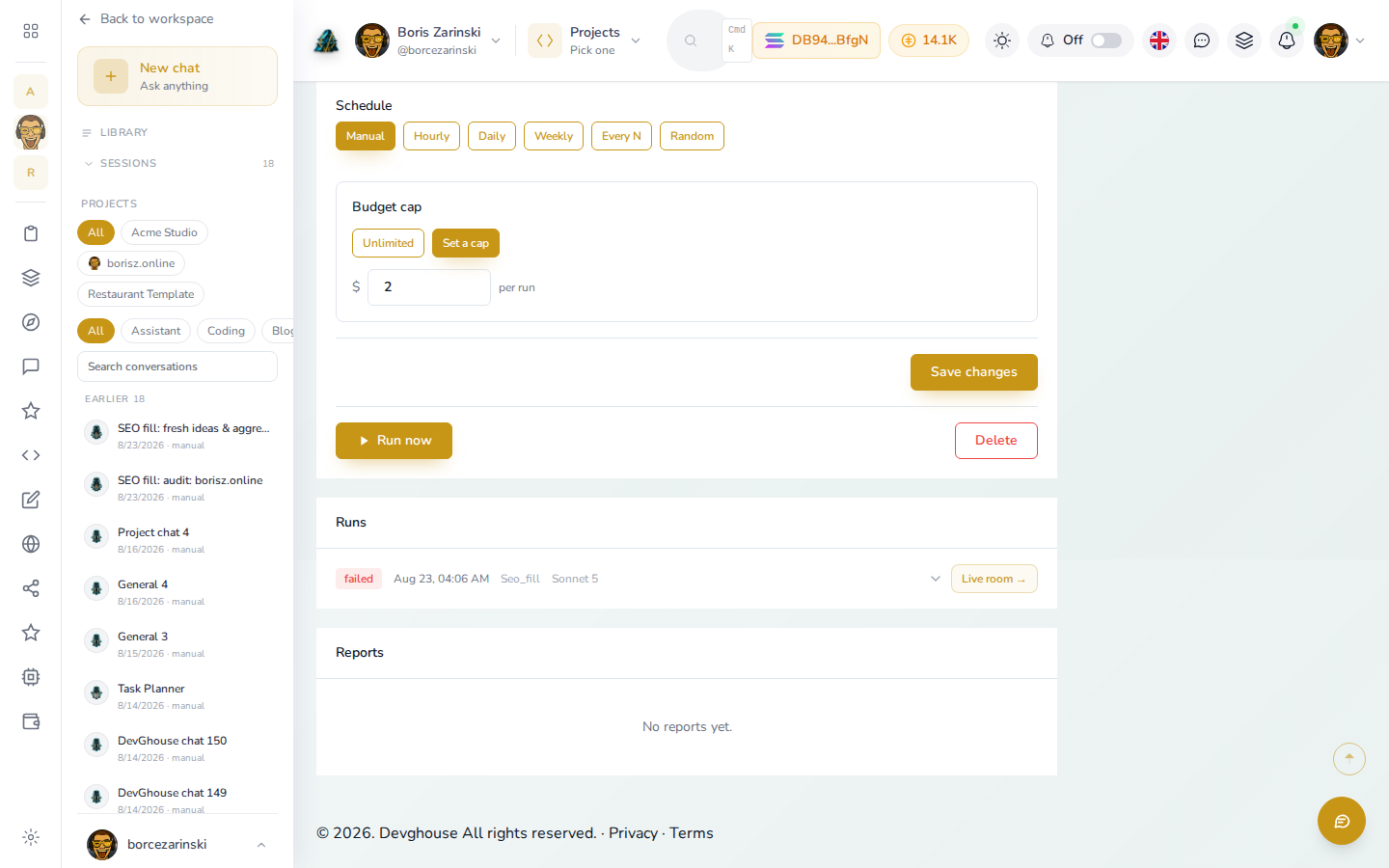Click the search magnifier in top bar

pos(691,41)
